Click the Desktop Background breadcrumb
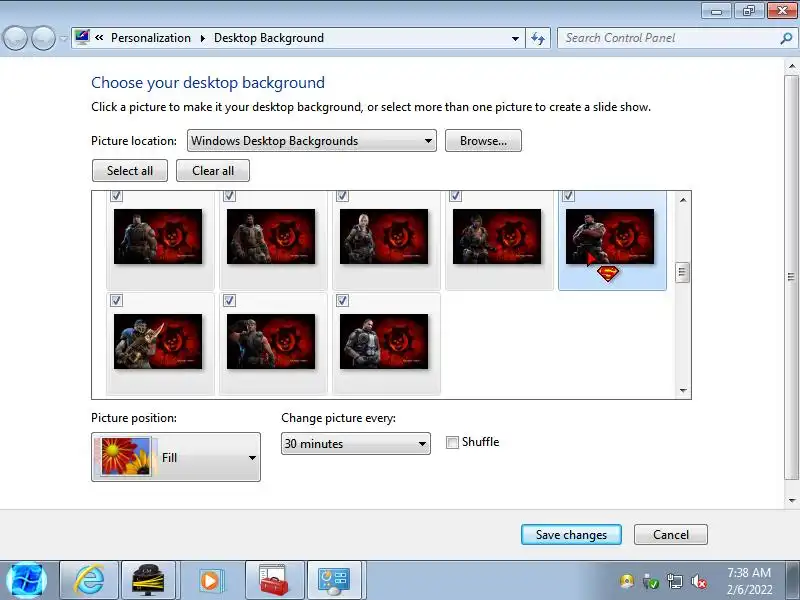This screenshot has height=600, width=800. [x=269, y=38]
